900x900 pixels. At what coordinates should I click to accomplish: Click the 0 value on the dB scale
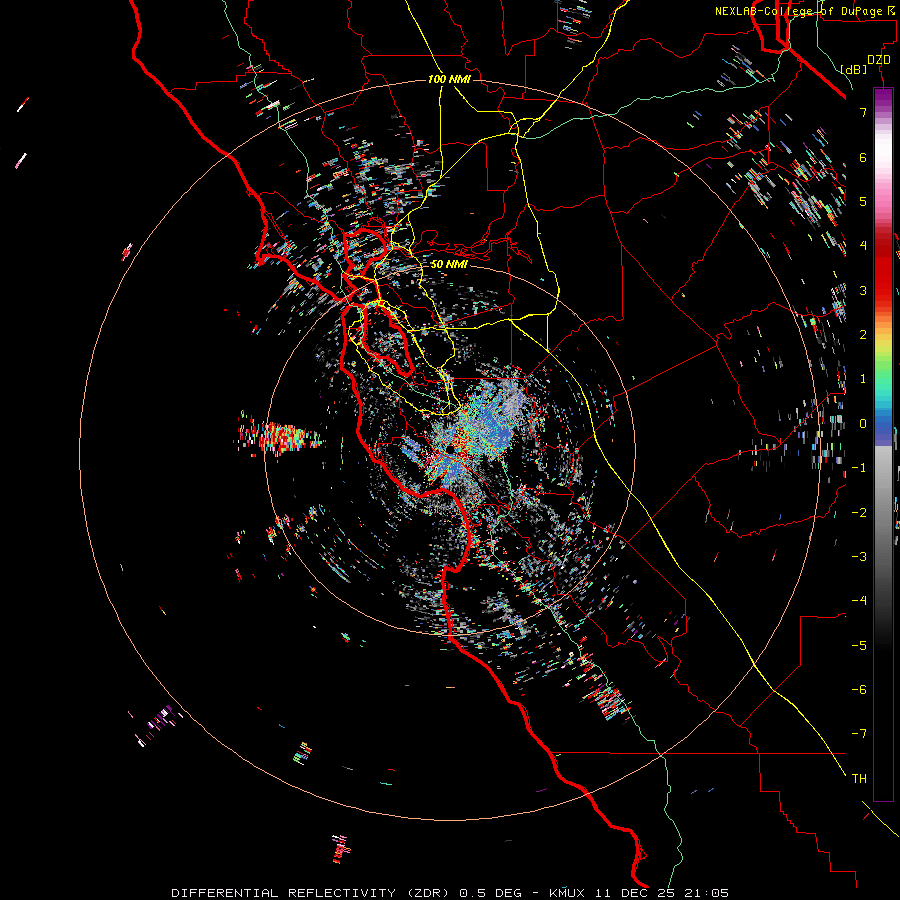863,424
